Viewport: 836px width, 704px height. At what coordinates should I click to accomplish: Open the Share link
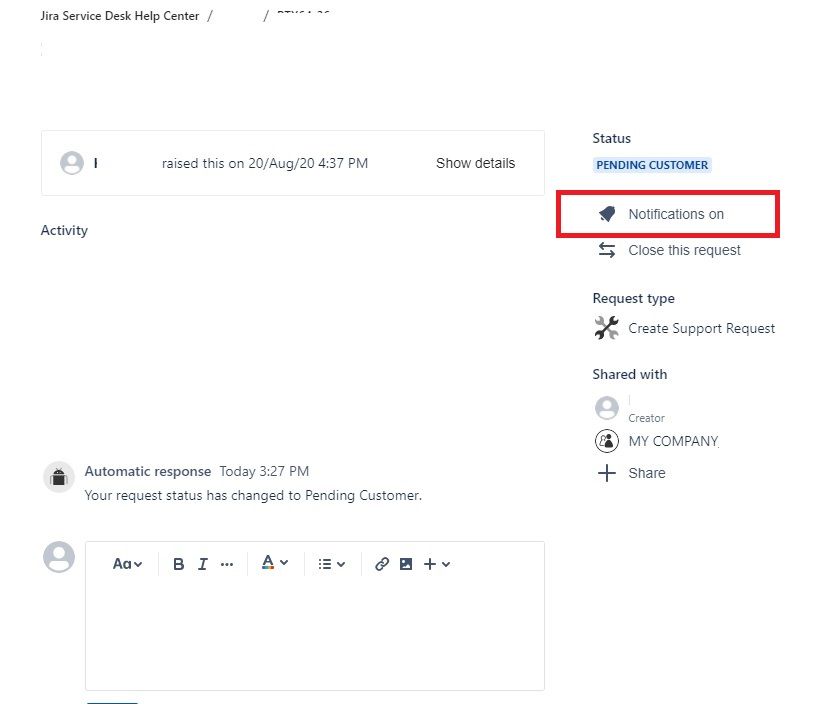pos(647,473)
